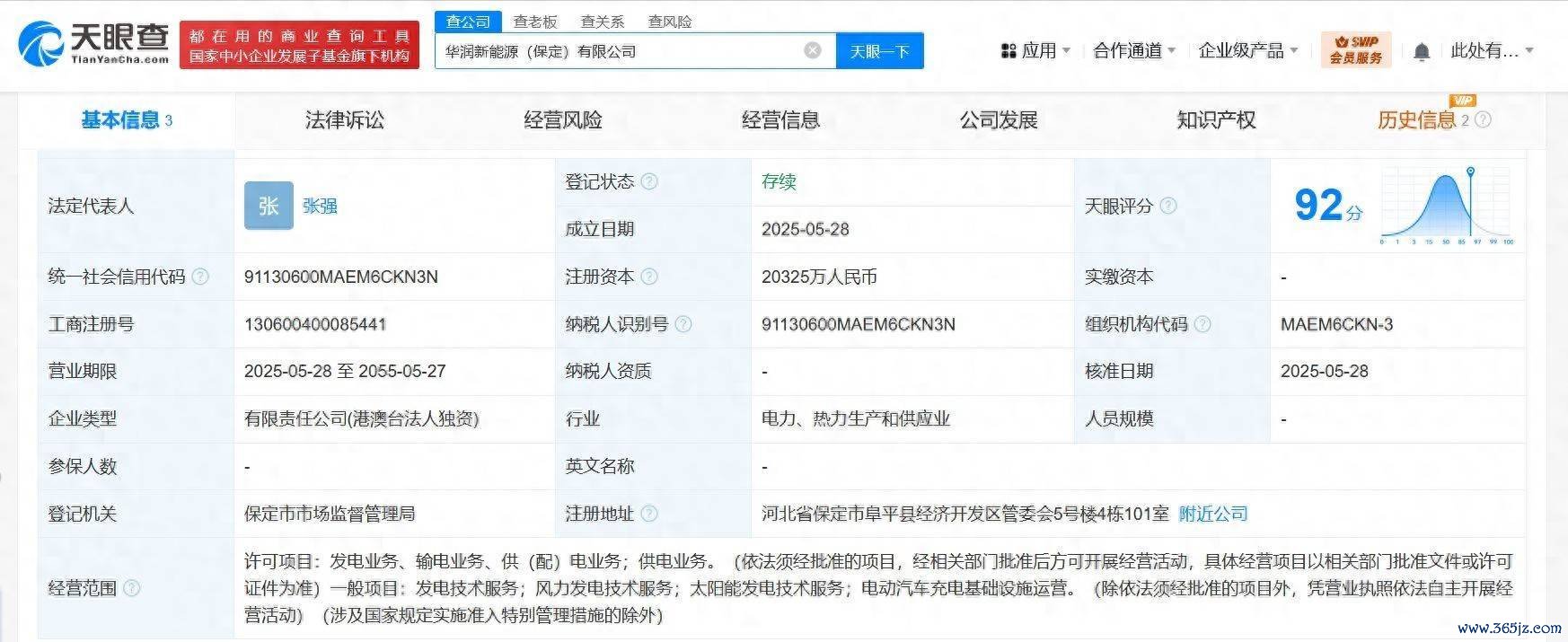1568x642 pixels.
Task: Switch to 查老板 search tab
Action: (535, 22)
